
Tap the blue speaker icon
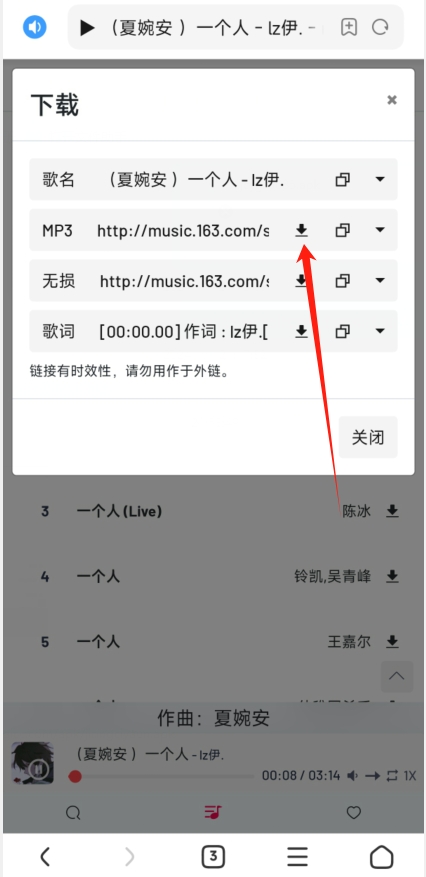[x=35, y=27]
